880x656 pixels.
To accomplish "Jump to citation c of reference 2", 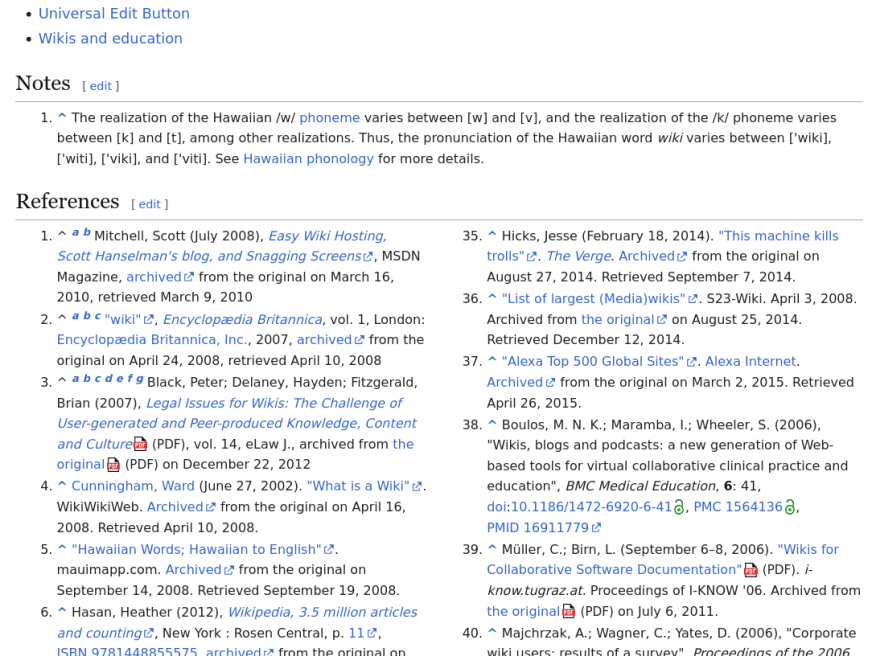I will 98,316.
